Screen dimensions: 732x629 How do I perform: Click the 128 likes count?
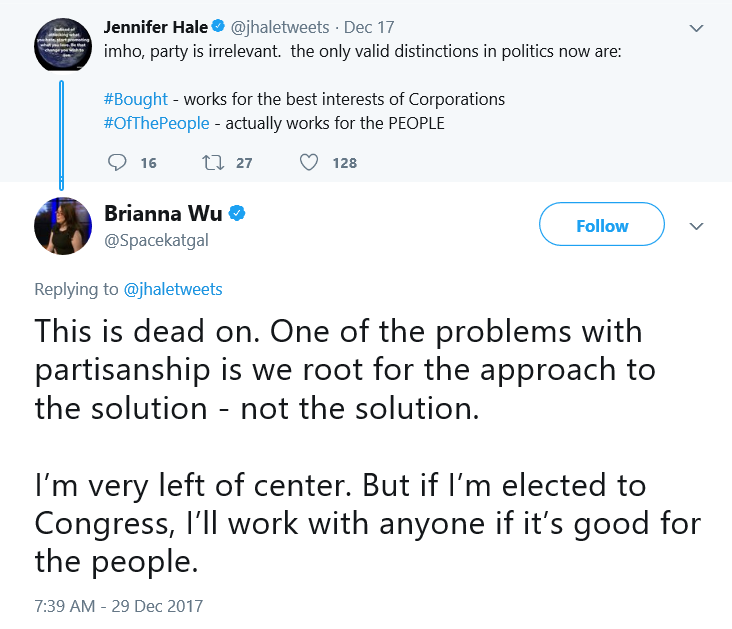point(345,163)
